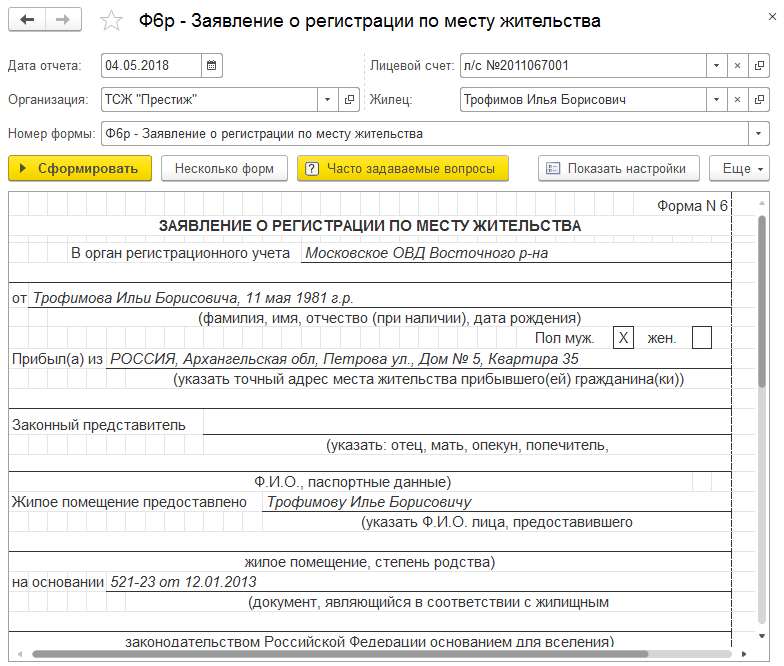Go forward with the right arrow button
The image size is (784, 666).
(64, 20)
